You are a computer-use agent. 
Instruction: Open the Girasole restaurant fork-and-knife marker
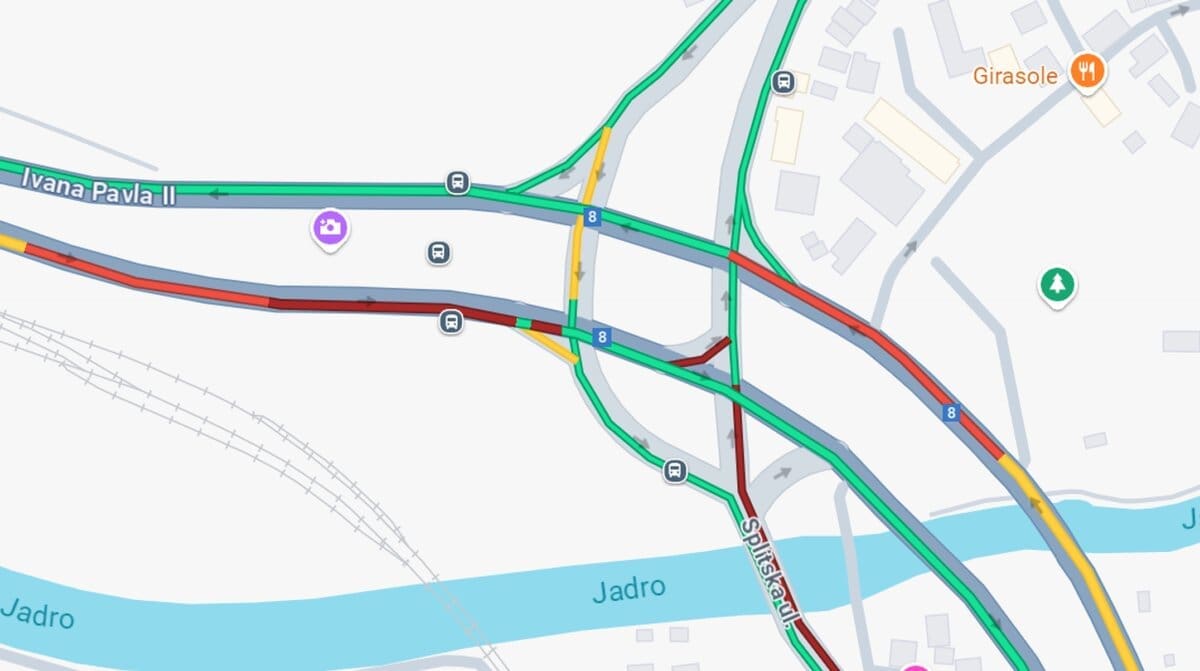tap(1086, 71)
